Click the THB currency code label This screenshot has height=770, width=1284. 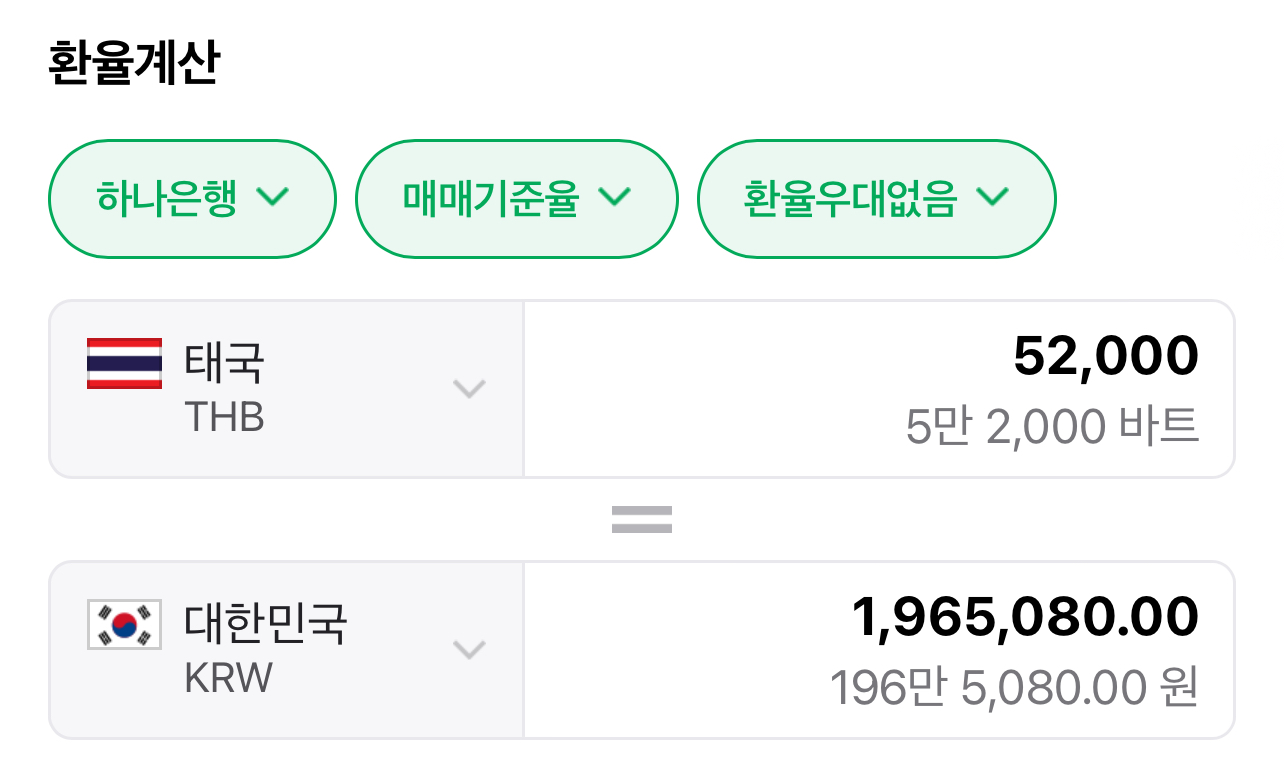pos(224,417)
